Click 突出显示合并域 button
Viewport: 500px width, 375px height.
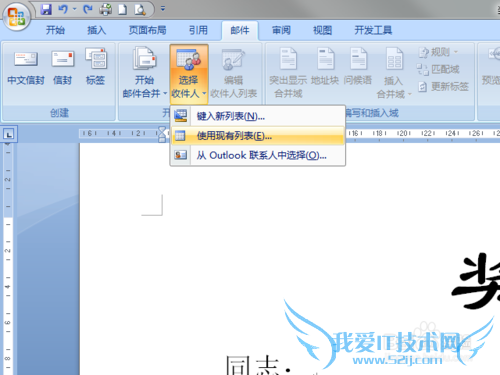click(x=288, y=73)
